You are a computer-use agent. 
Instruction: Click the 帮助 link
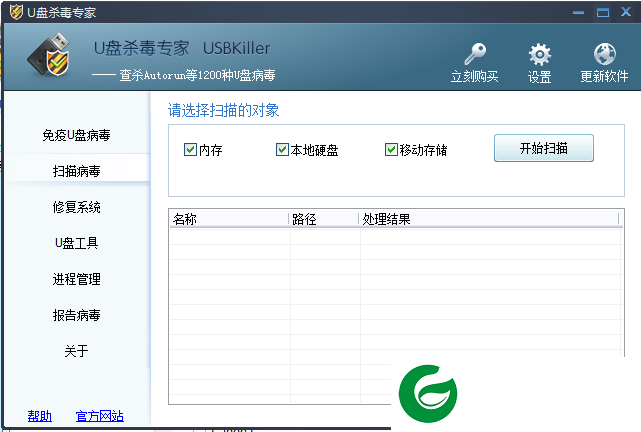[x=40, y=416]
